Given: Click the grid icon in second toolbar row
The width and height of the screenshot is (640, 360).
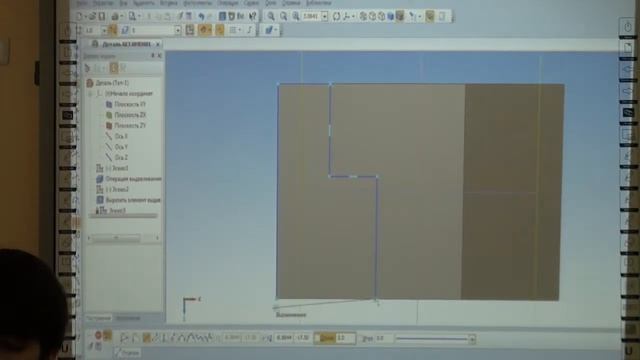Looking at the screenshot, I should [233, 30].
